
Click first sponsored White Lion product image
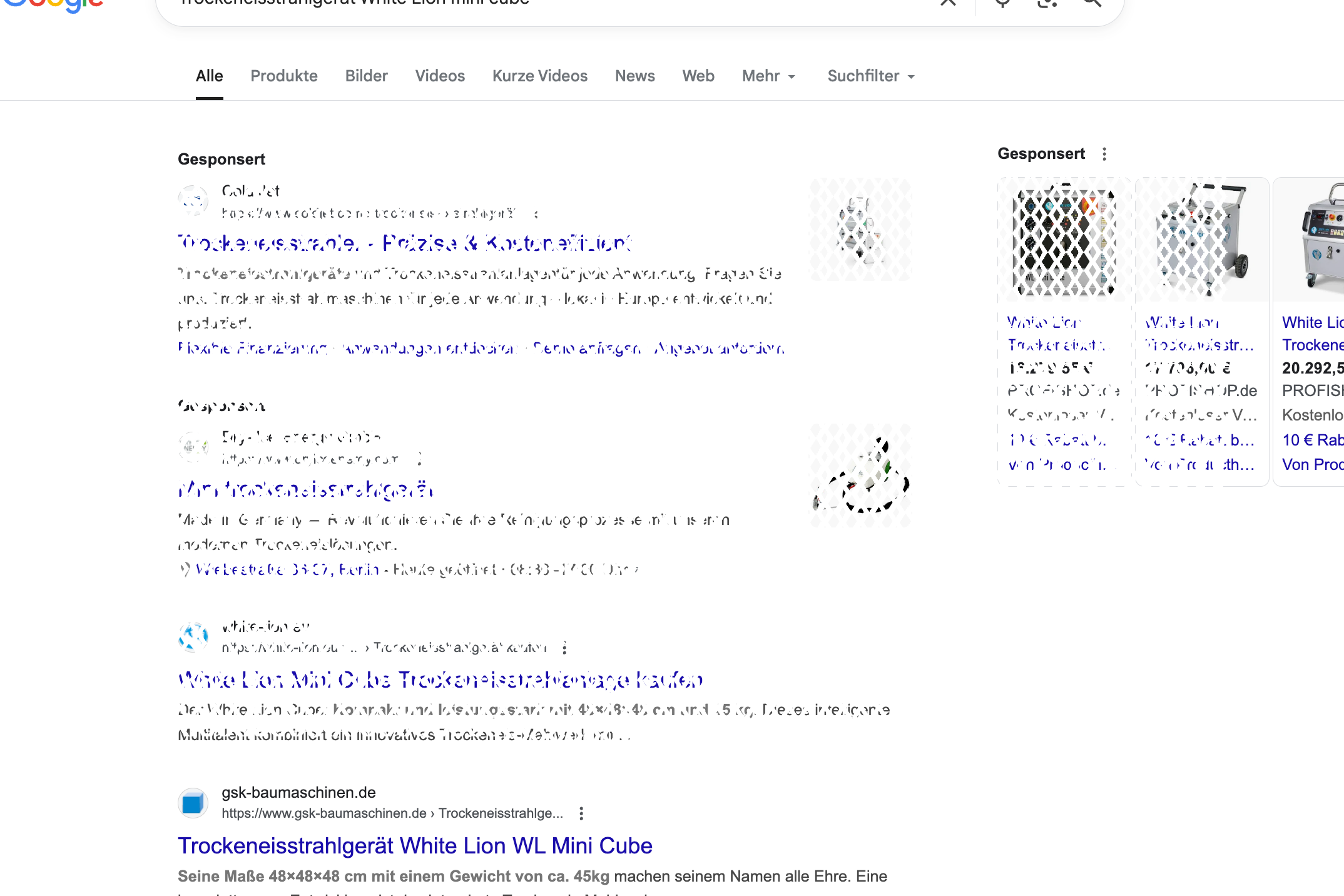(x=1064, y=241)
